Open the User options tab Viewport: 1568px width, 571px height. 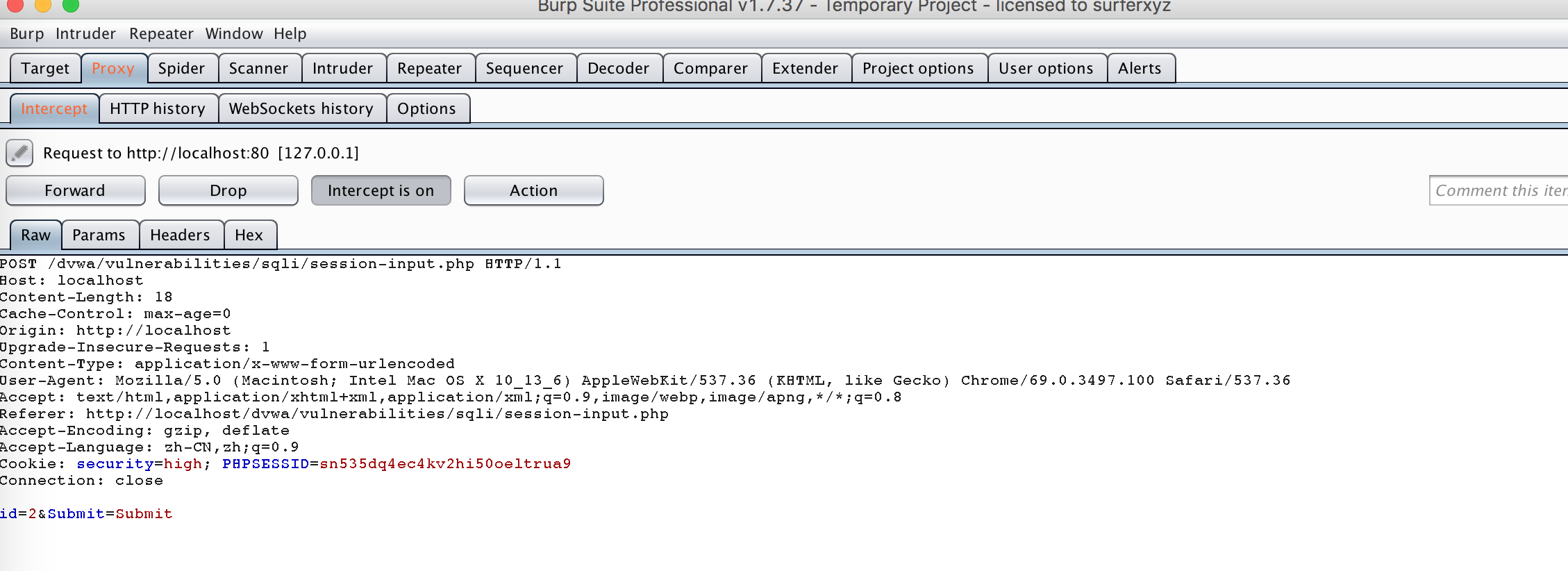(x=1046, y=68)
